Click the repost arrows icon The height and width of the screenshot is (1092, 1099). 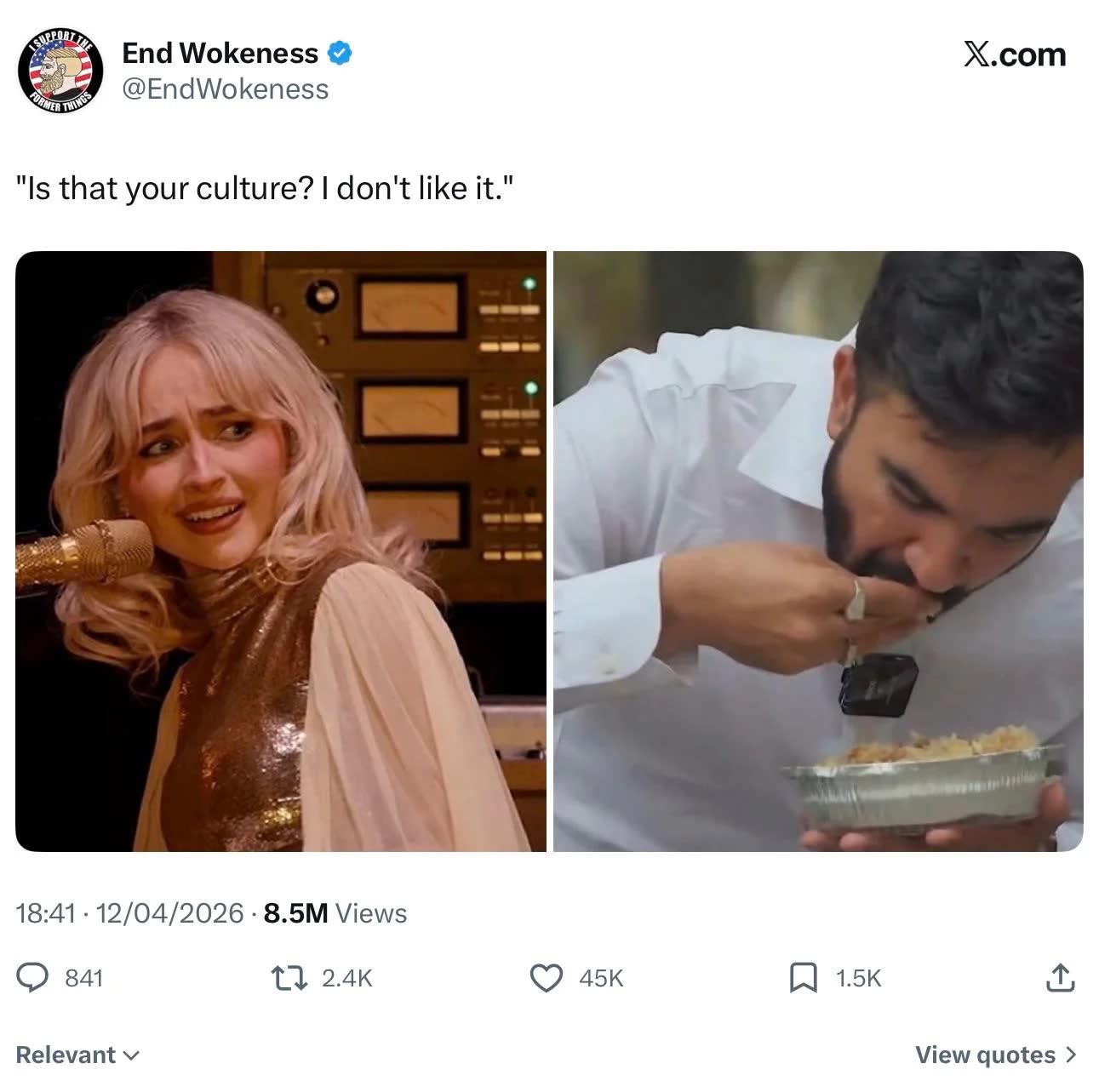click(290, 977)
